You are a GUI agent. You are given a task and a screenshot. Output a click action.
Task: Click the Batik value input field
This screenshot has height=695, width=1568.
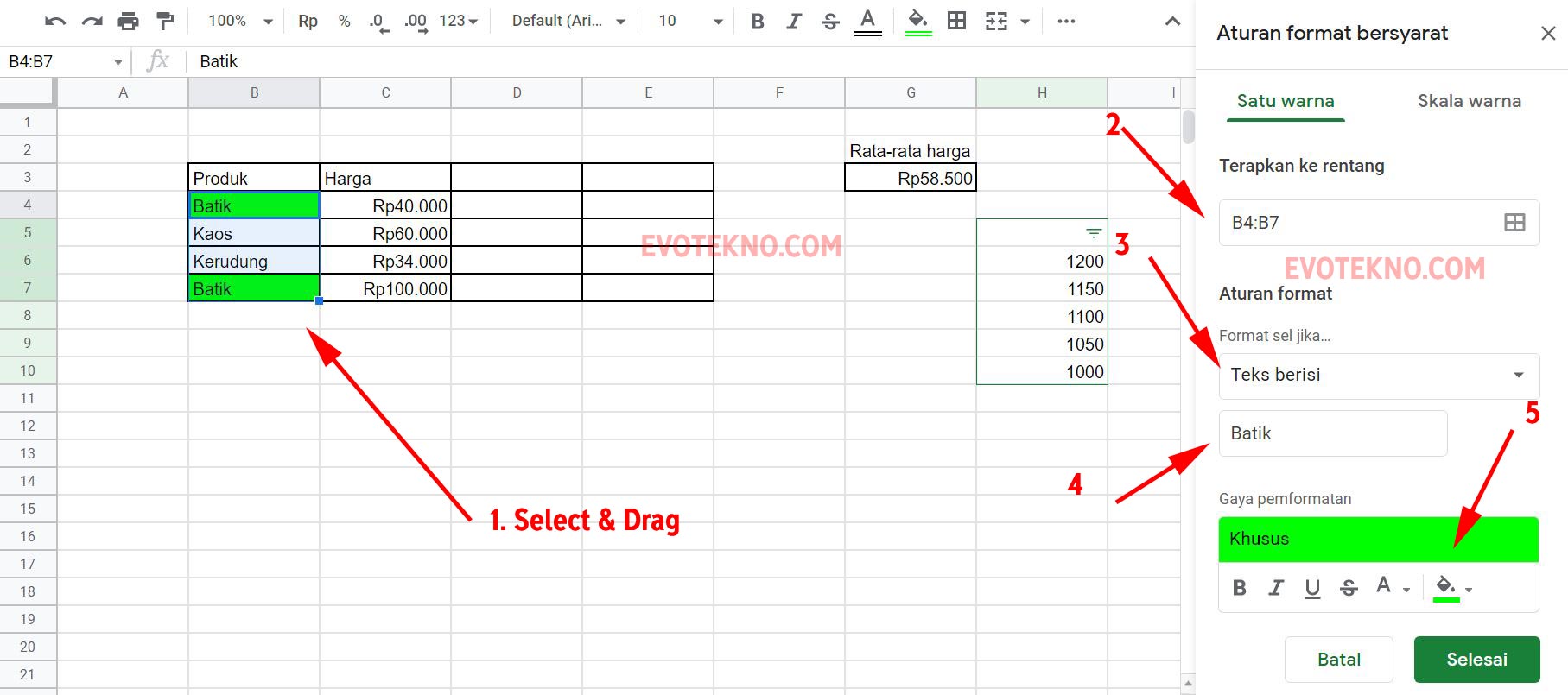click(1332, 433)
